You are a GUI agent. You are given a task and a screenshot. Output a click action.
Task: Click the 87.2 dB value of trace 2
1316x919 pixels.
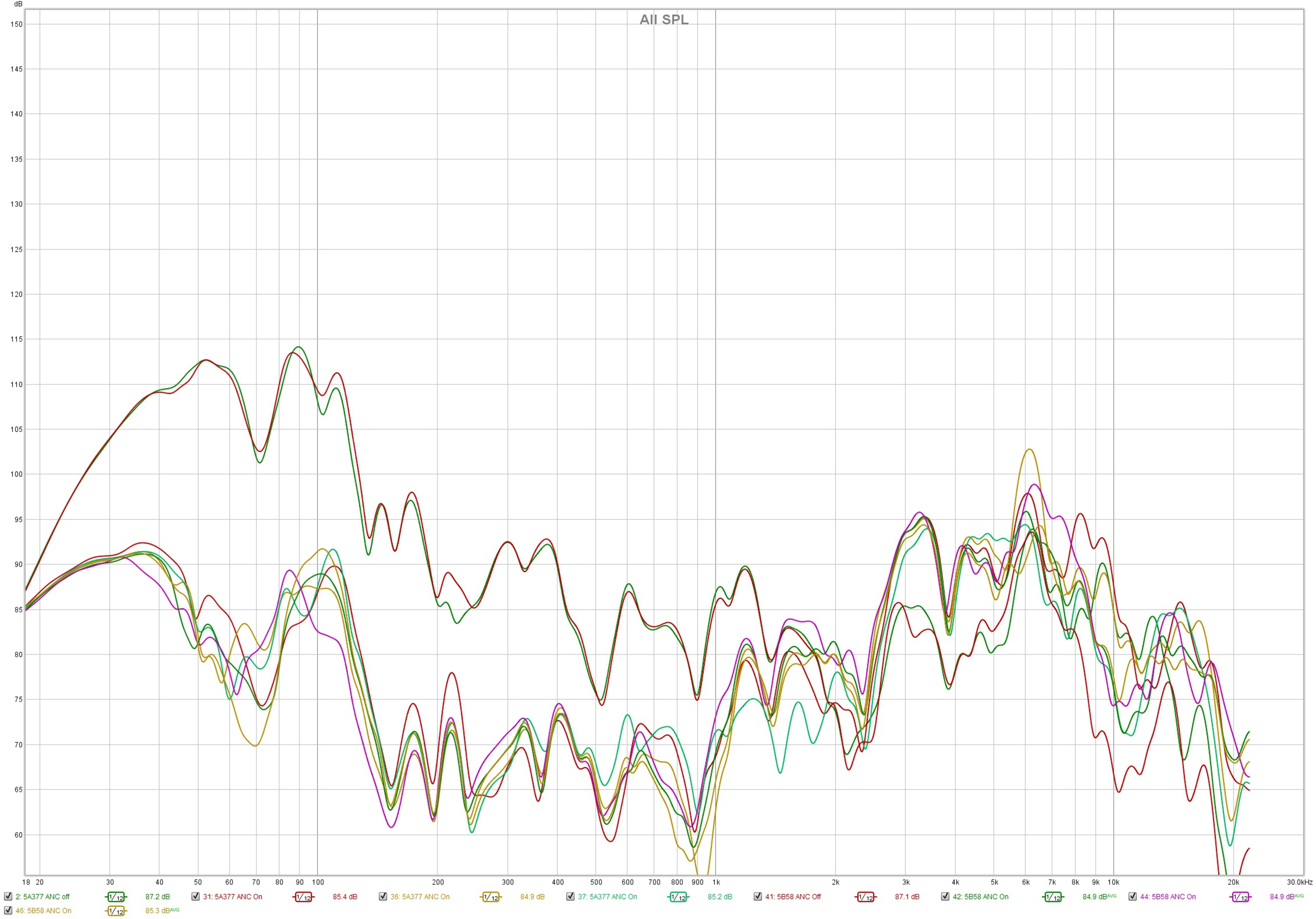[158, 897]
